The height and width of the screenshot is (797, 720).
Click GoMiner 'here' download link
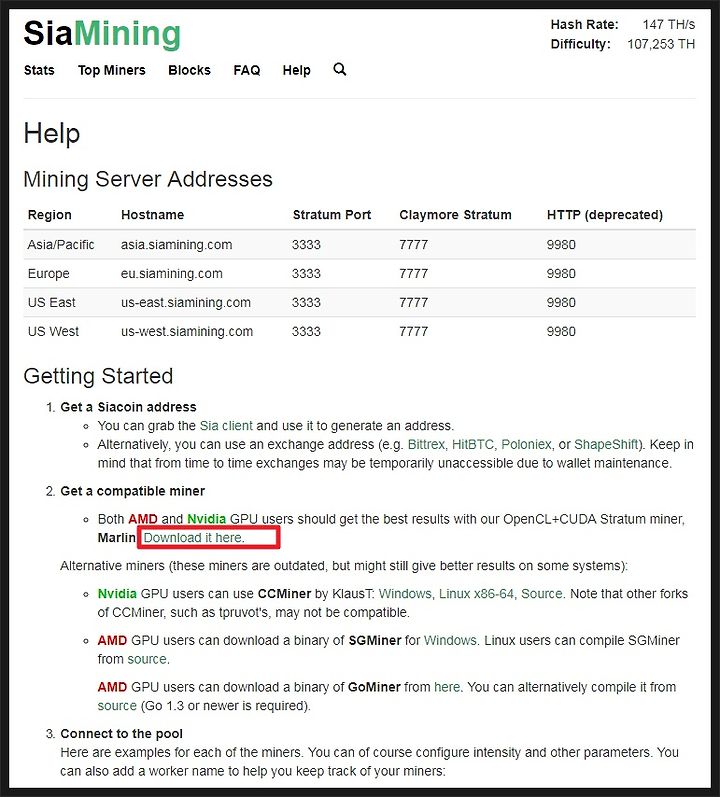(x=447, y=687)
